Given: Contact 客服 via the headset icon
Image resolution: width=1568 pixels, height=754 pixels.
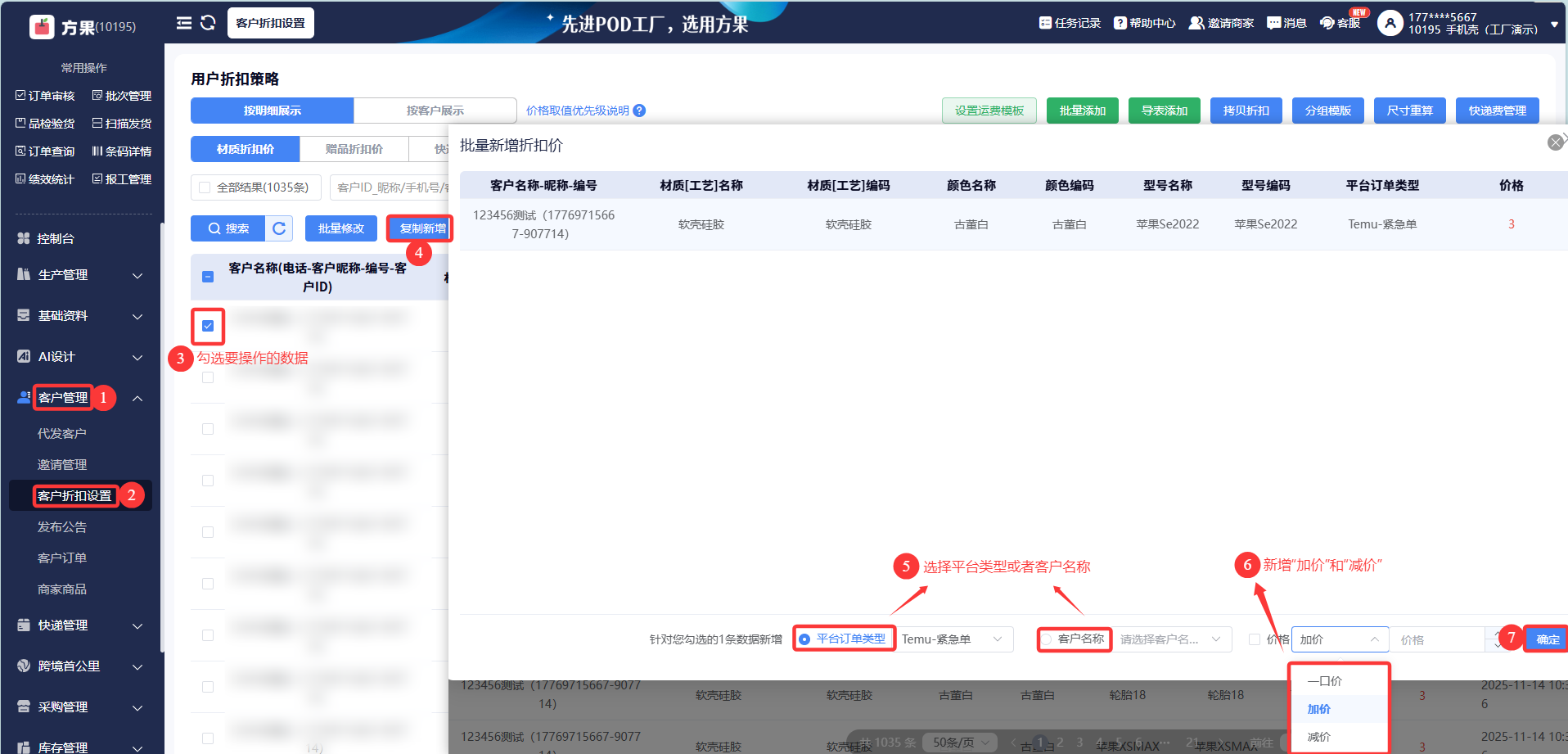Looking at the screenshot, I should point(1327,23).
